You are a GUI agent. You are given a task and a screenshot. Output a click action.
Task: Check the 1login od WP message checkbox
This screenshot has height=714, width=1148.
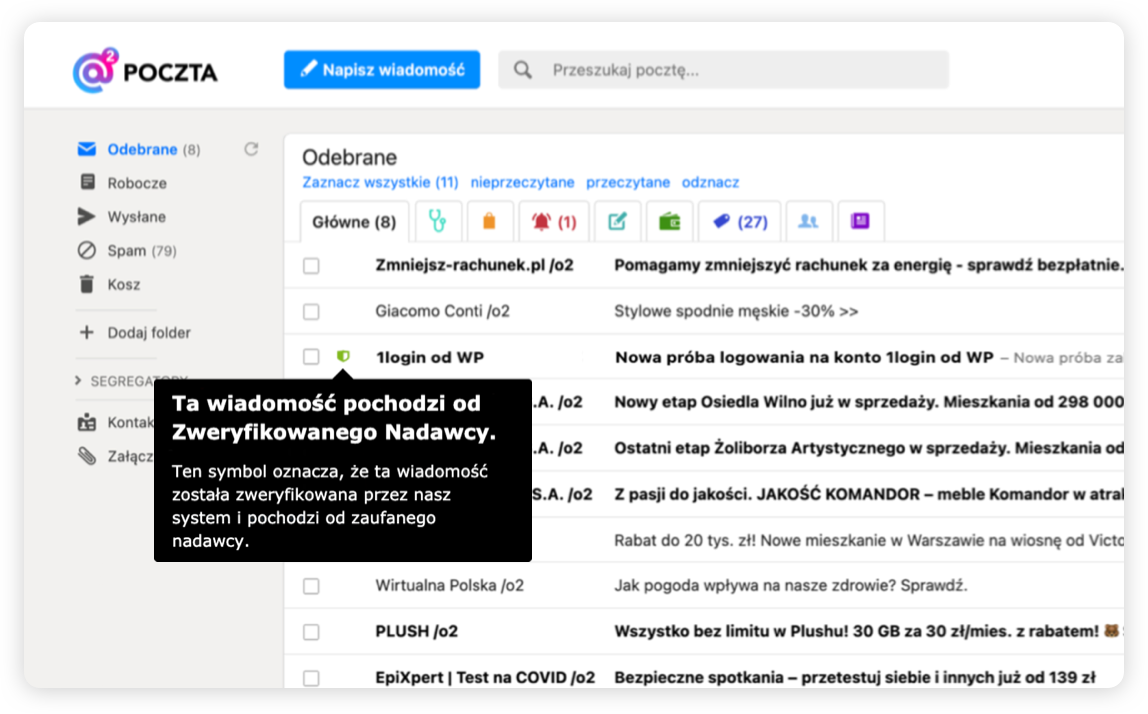311,357
